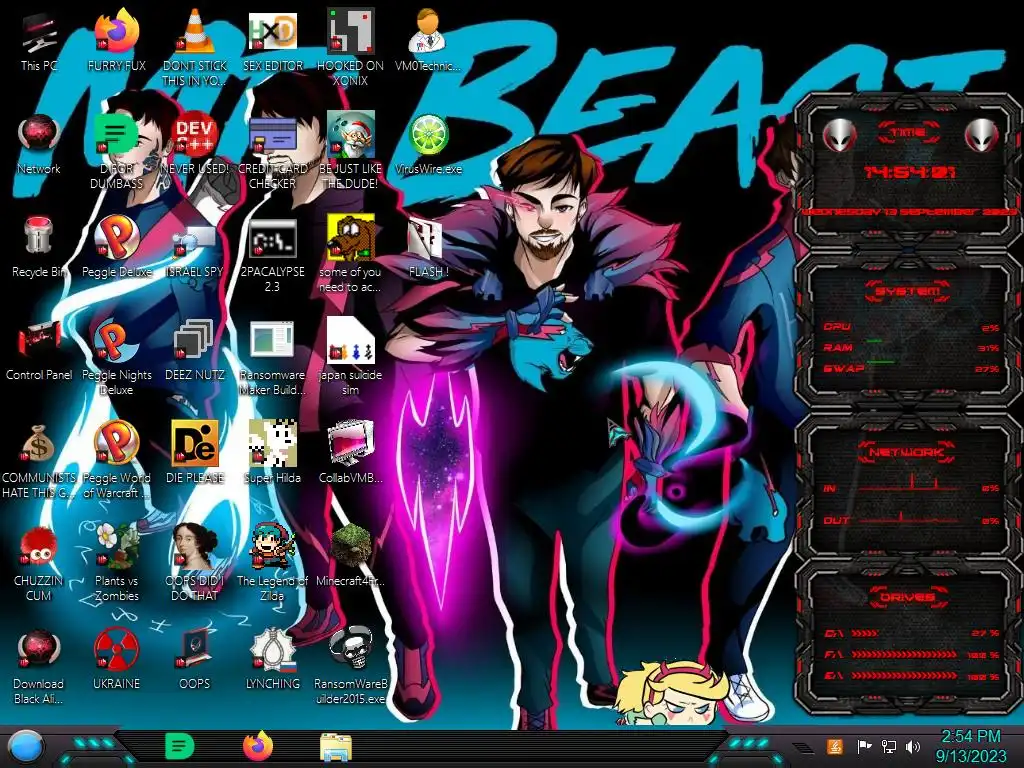This screenshot has height=768, width=1024.
Task: Open the Action Center flag tray icon
Action: pos(864,746)
